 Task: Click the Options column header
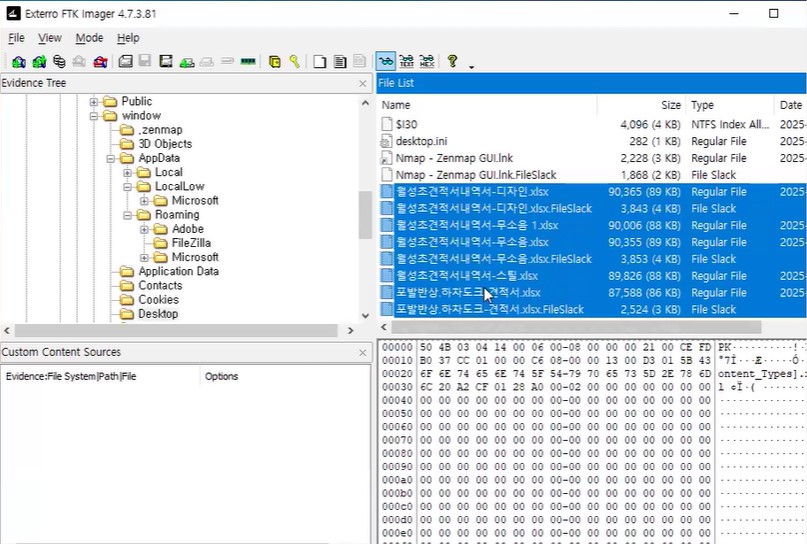tap(285, 376)
